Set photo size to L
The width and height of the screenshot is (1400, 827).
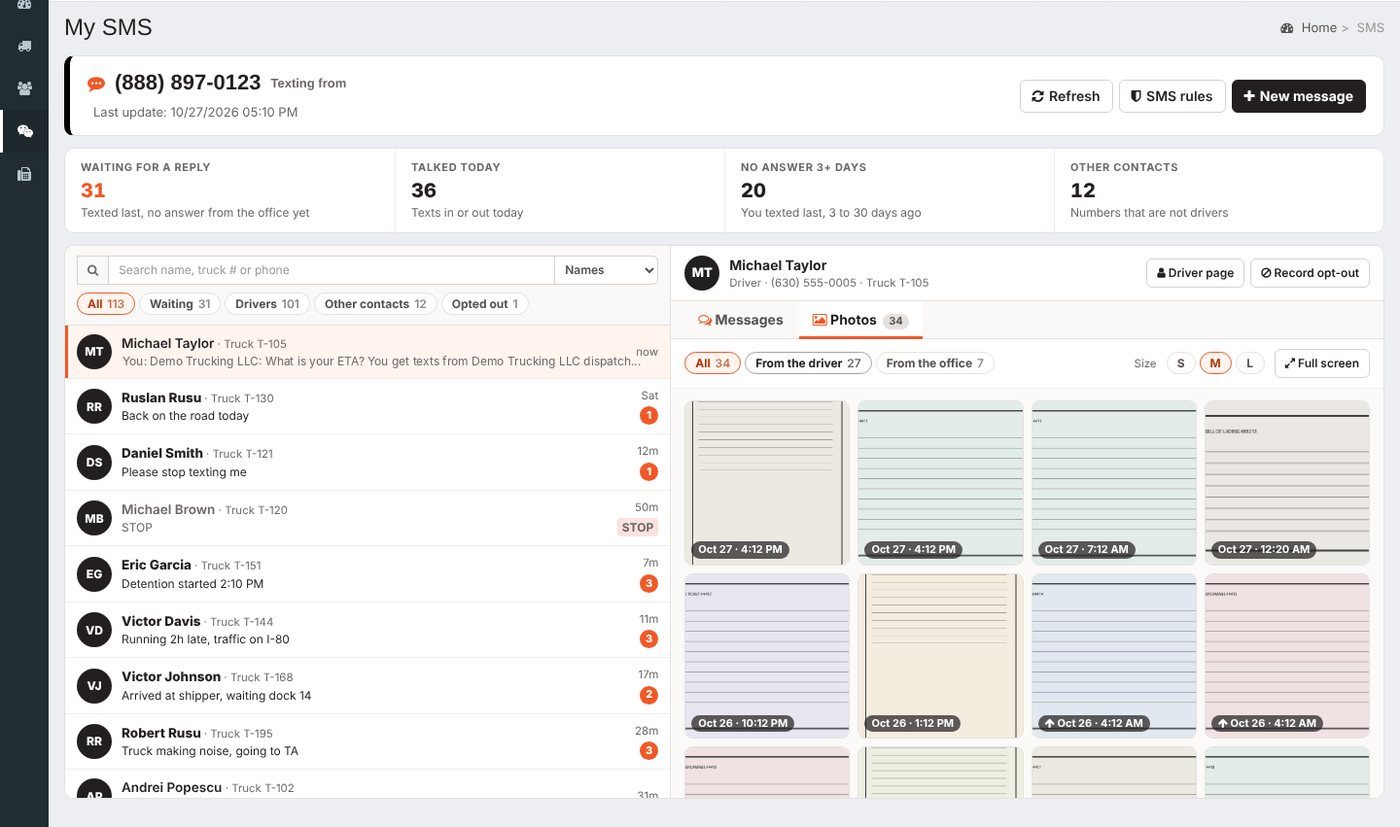pos(1249,363)
